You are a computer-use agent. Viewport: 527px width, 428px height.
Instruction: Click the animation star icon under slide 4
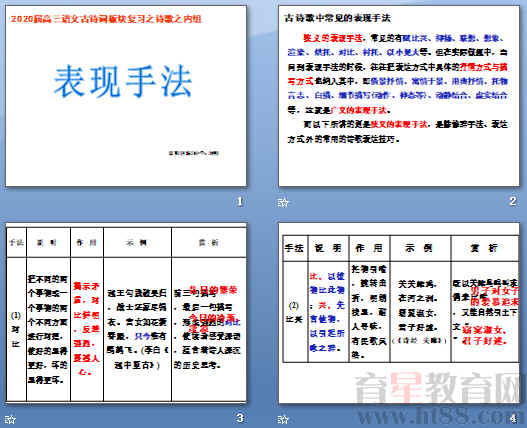click(283, 419)
